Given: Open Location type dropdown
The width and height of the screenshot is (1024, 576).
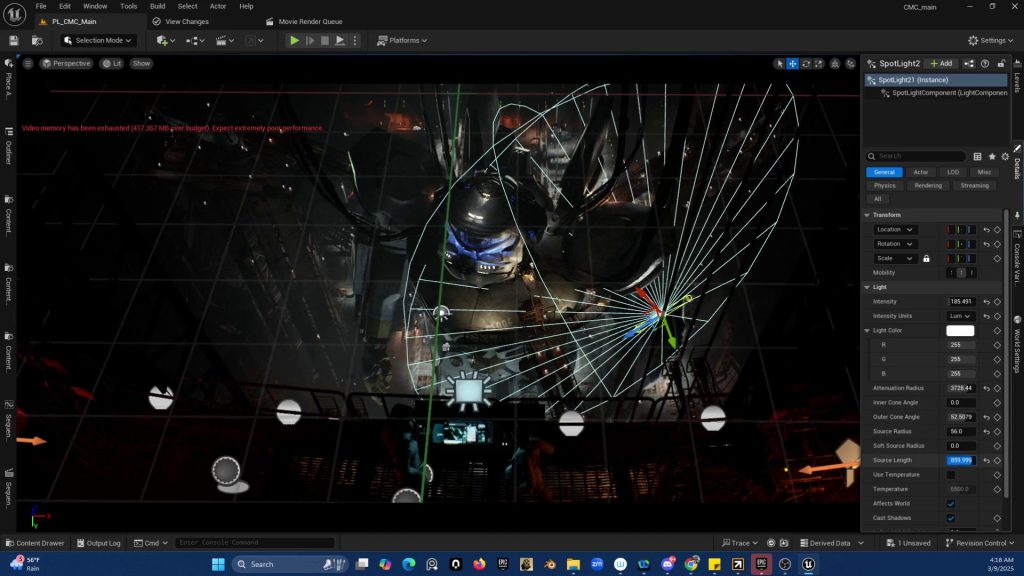Looking at the screenshot, I should tap(894, 230).
